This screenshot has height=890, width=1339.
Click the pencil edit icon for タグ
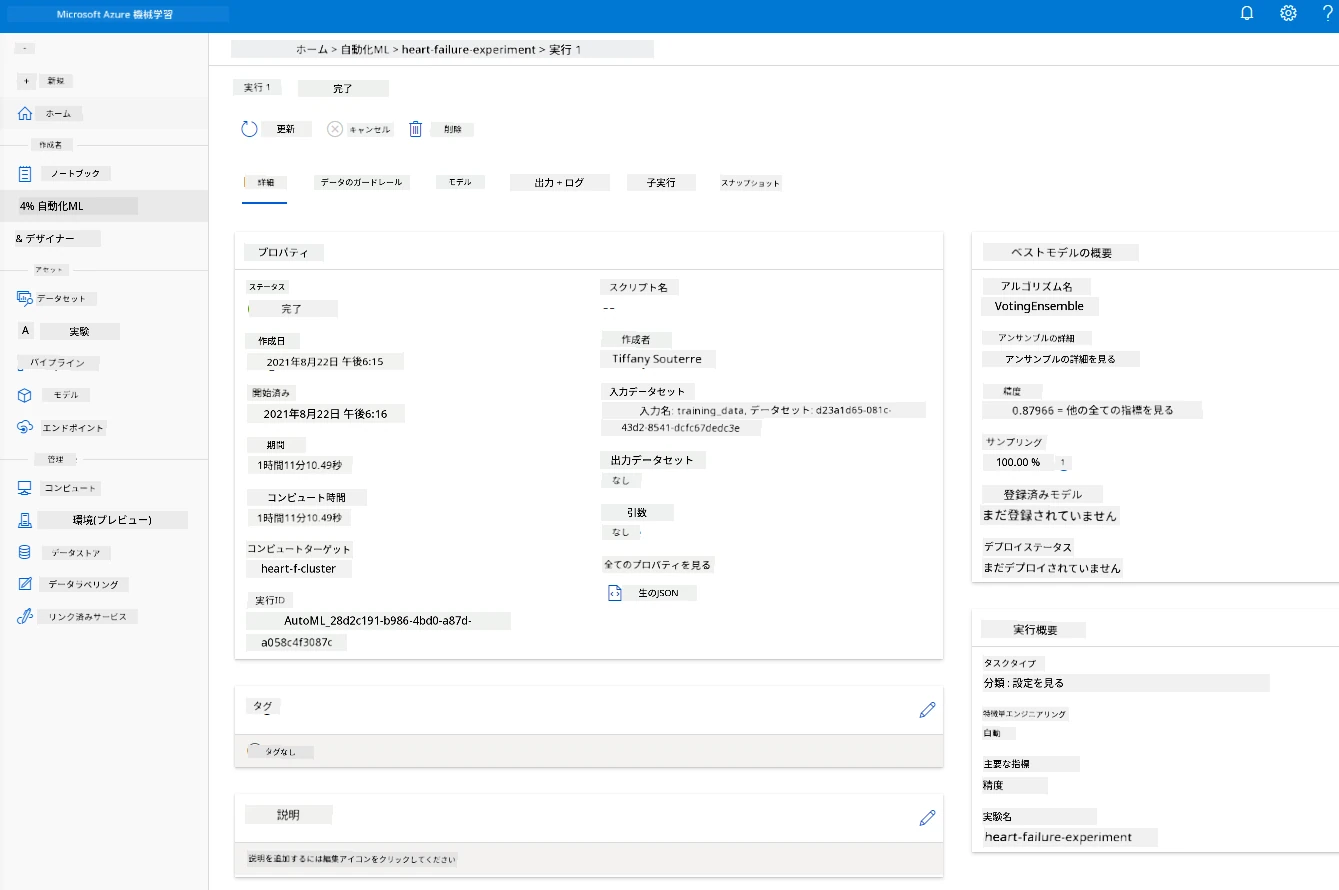click(x=927, y=709)
